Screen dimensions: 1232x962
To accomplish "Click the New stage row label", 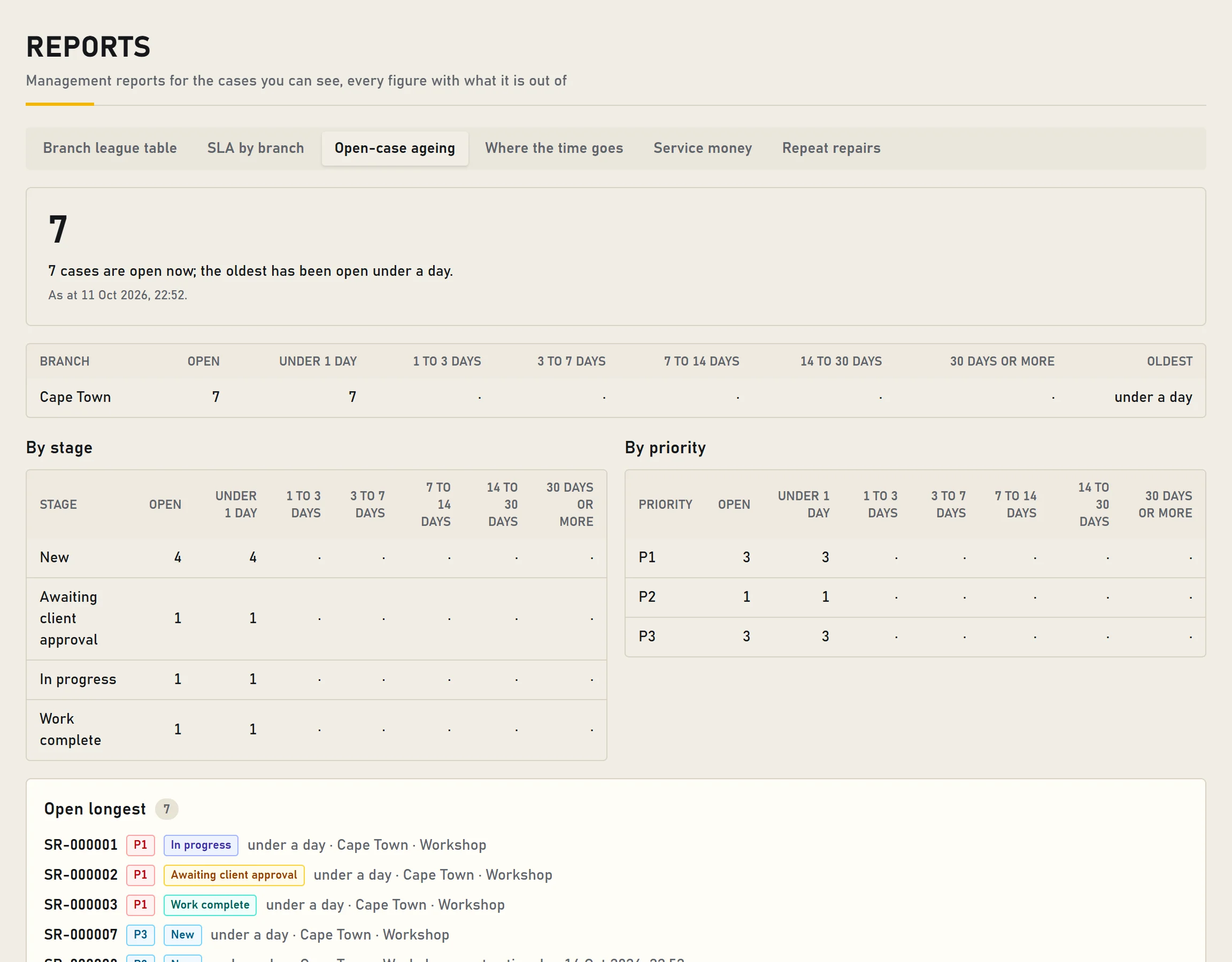I will pos(54,557).
